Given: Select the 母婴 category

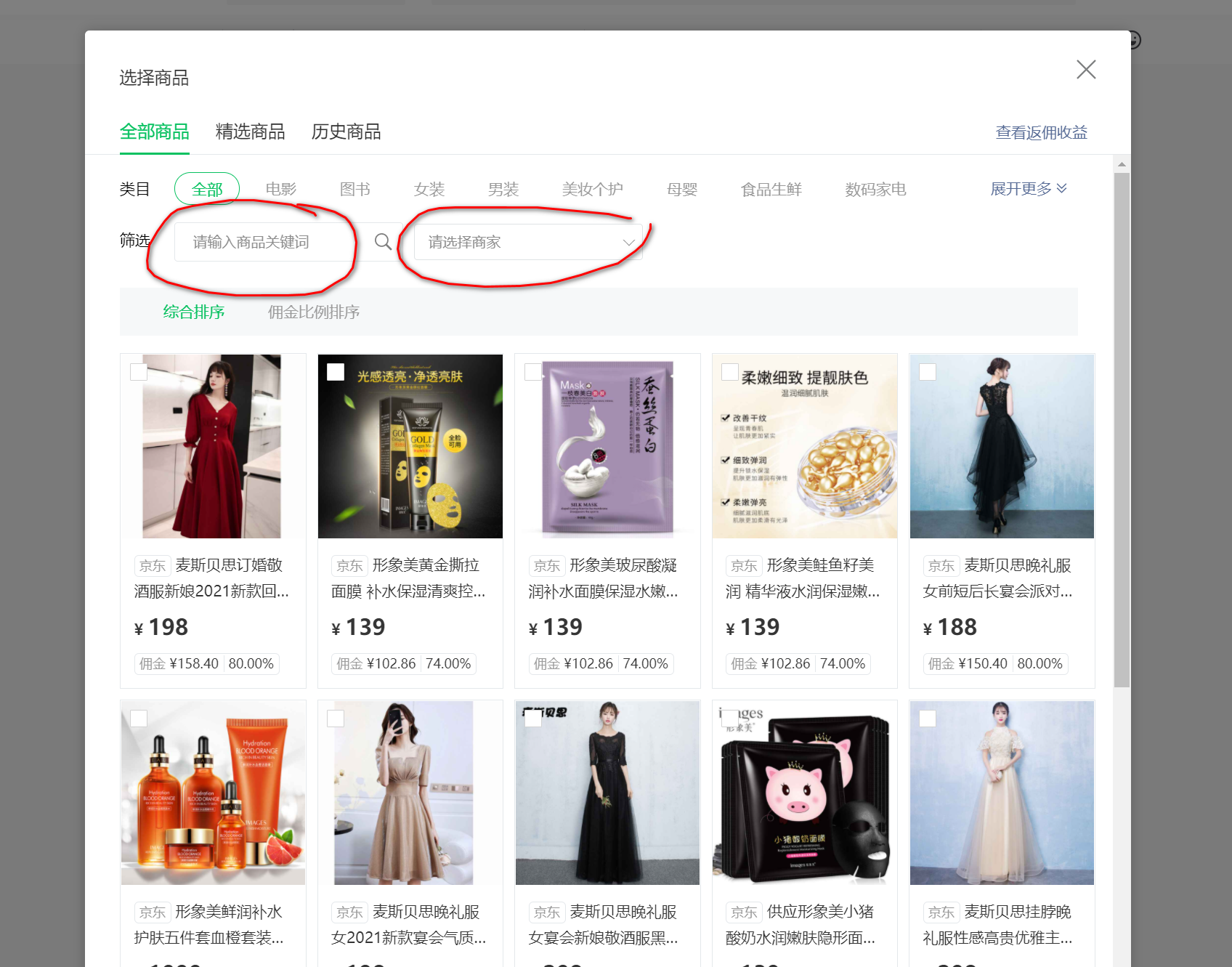Looking at the screenshot, I should pyautogui.click(x=682, y=190).
